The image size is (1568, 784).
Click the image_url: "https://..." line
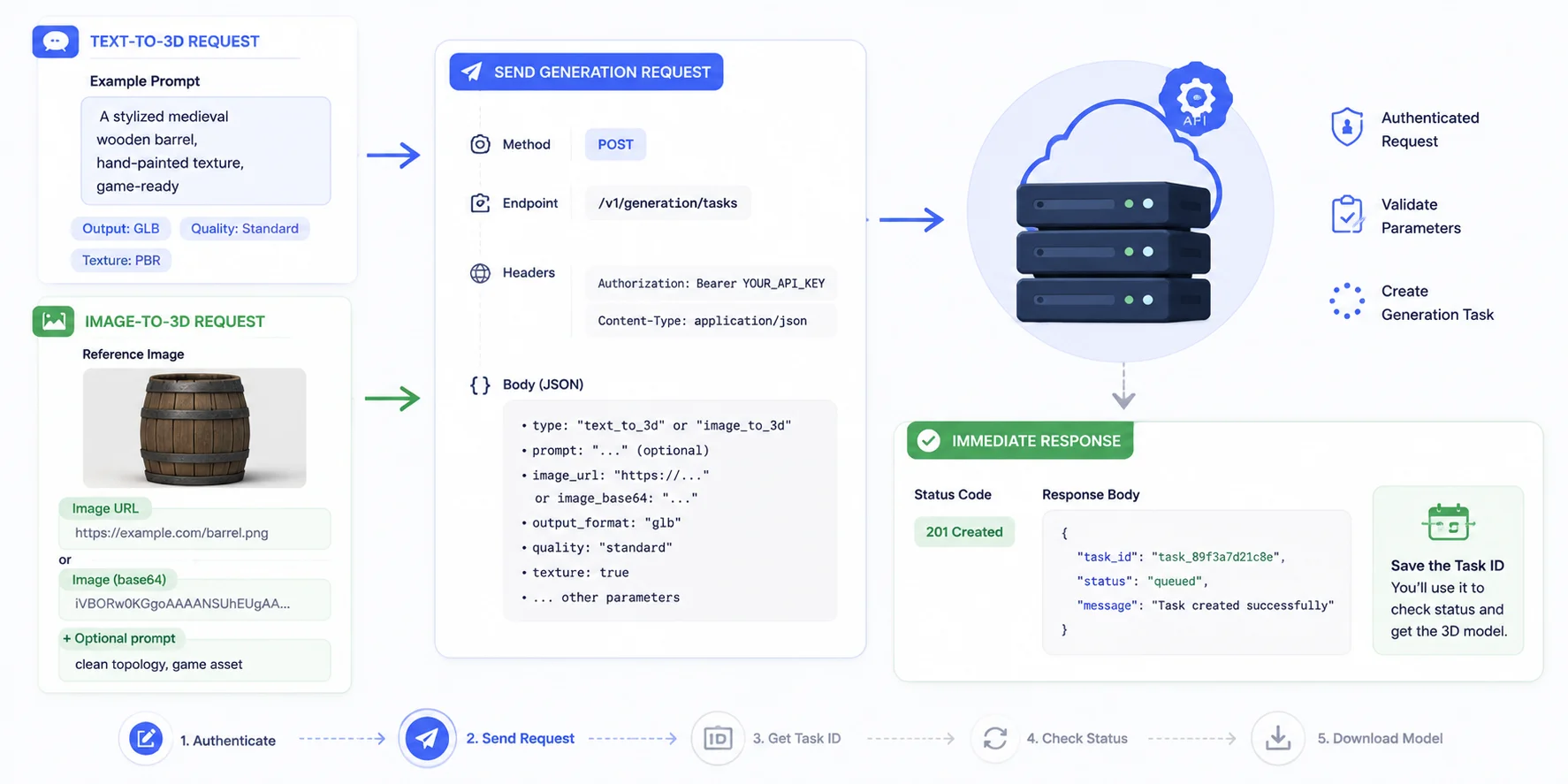pos(615,475)
